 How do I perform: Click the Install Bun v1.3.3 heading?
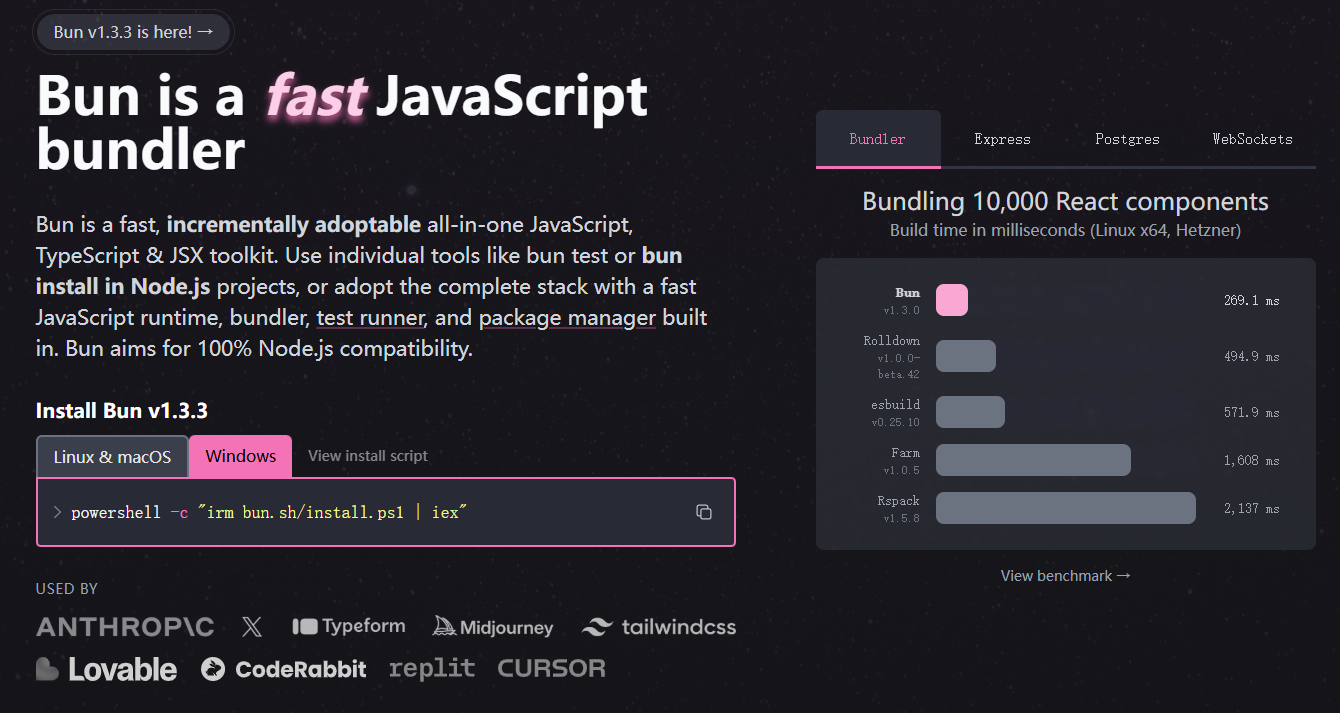point(122,411)
